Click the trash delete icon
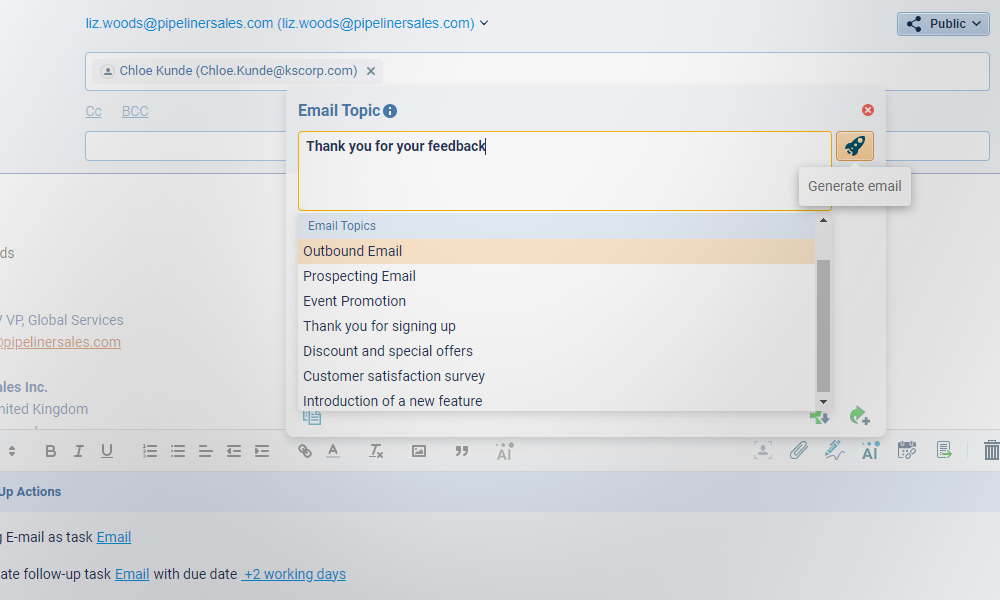This screenshot has width=1000, height=600. 991,450
